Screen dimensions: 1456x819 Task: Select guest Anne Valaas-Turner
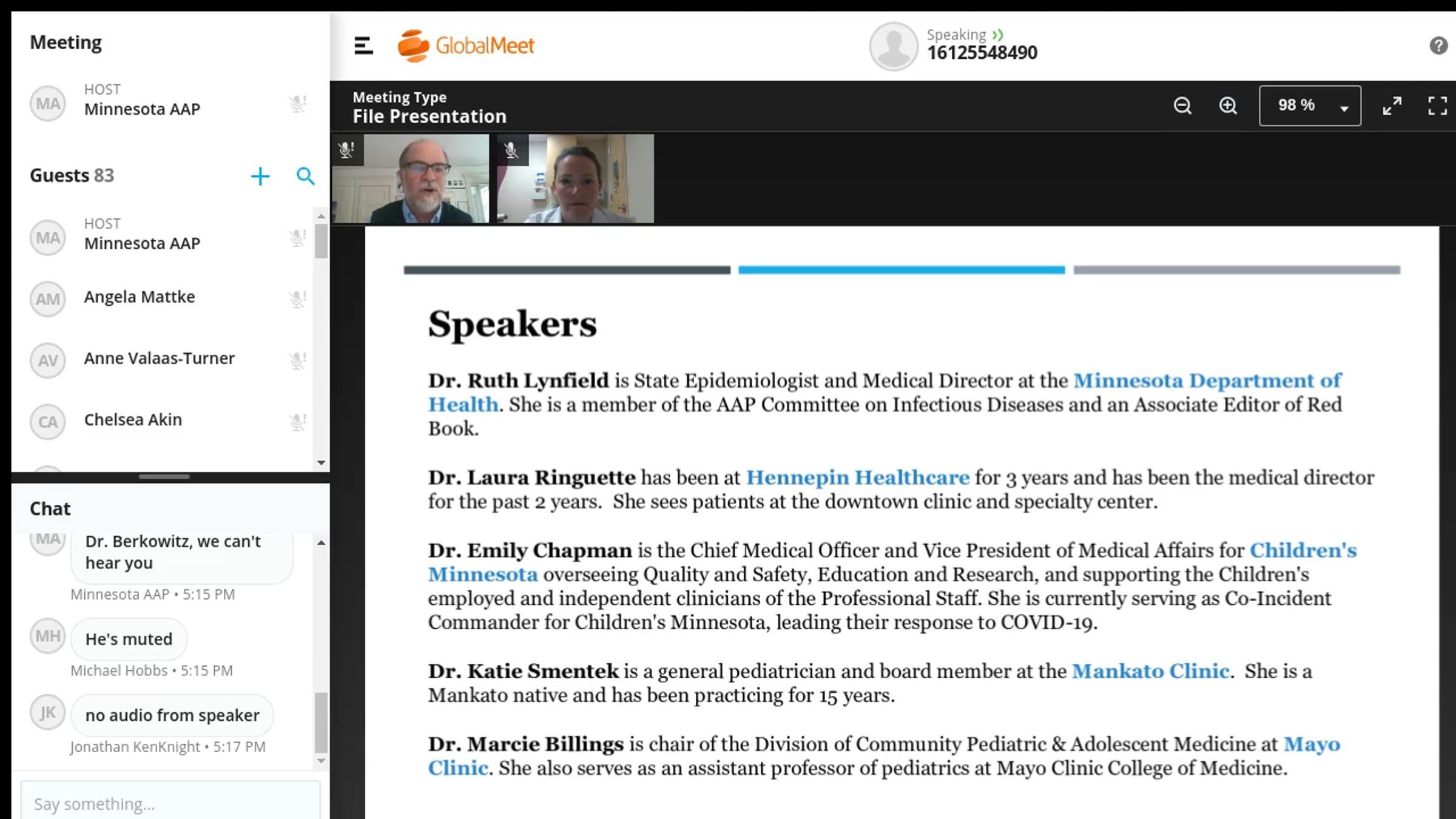coord(163,360)
